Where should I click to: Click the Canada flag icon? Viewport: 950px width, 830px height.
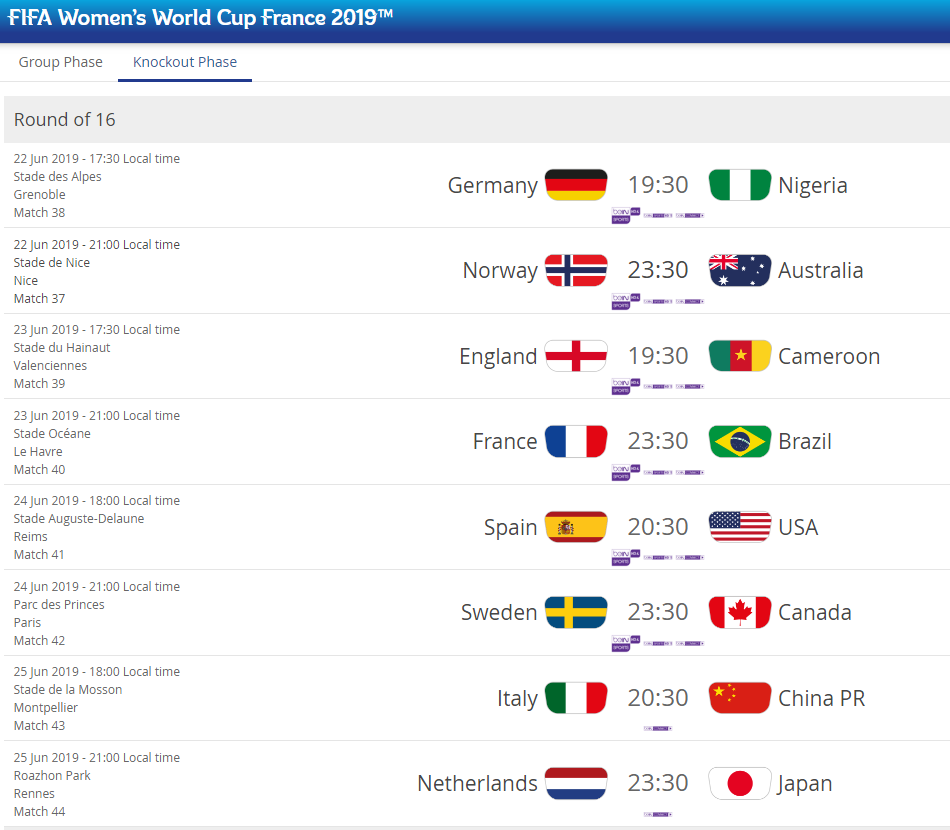point(740,612)
